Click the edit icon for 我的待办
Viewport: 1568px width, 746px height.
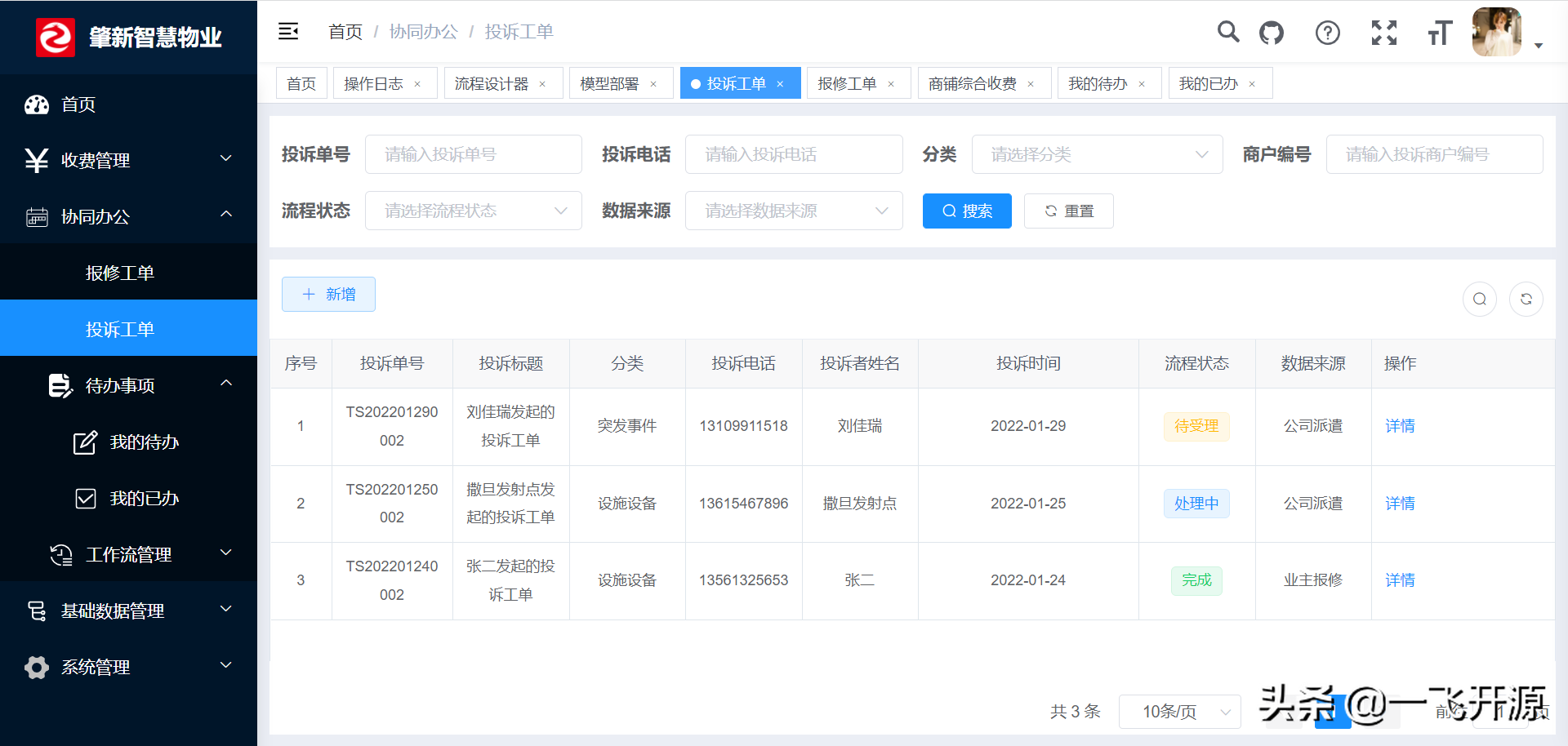(85, 442)
